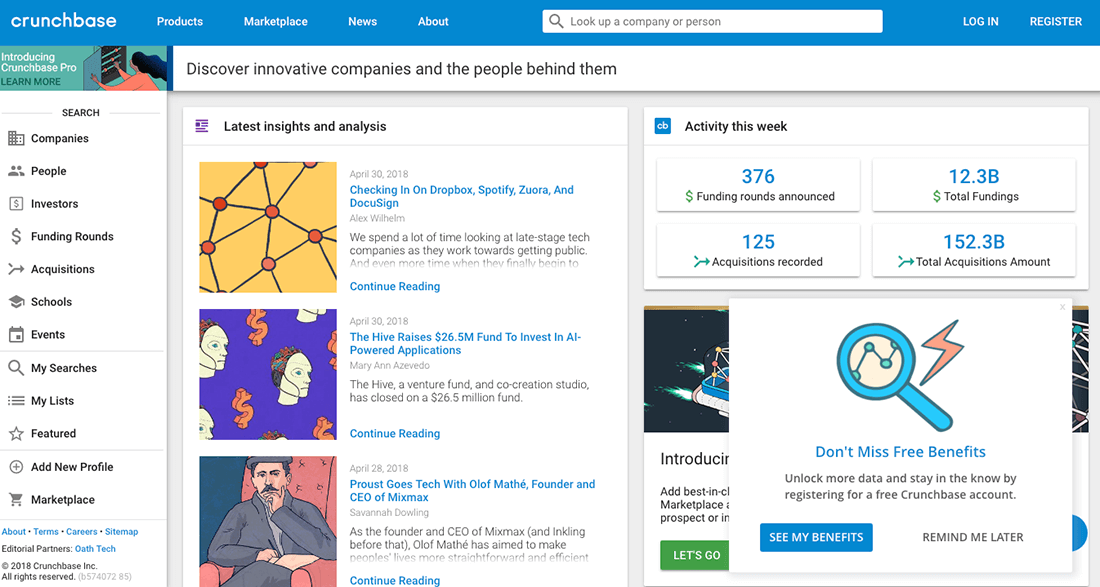Click the People icon in sidebar
This screenshot has height=587, width=1100.
[16, 170]
